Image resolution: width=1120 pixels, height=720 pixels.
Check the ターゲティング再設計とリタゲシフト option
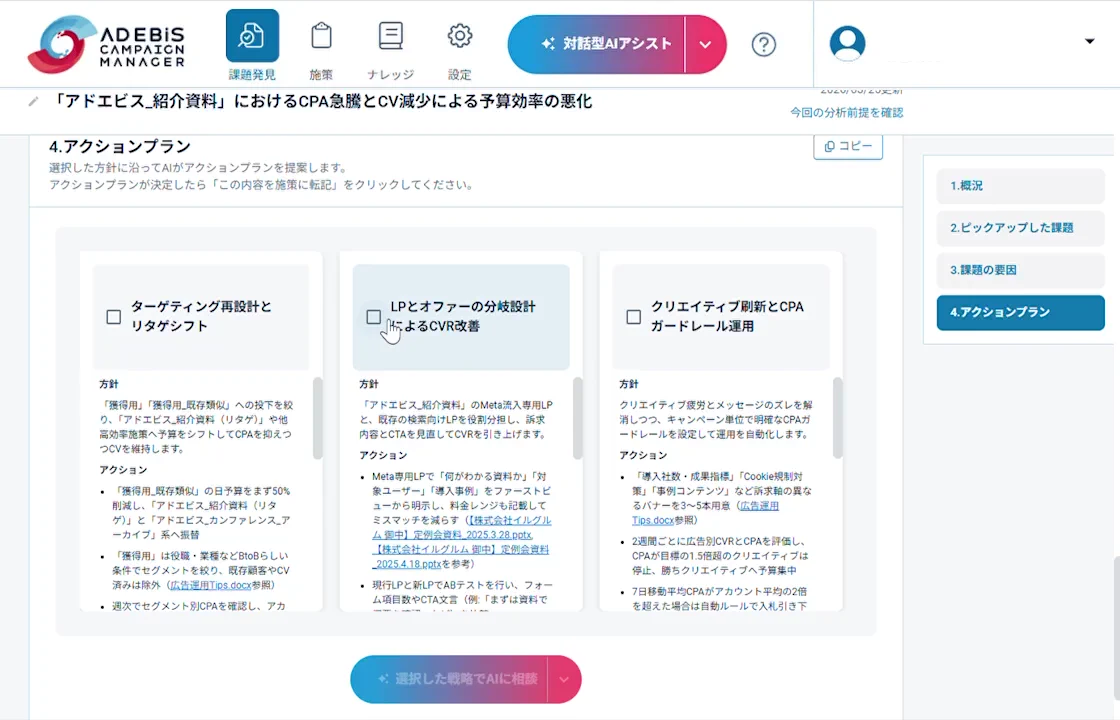tap(114, 317)
